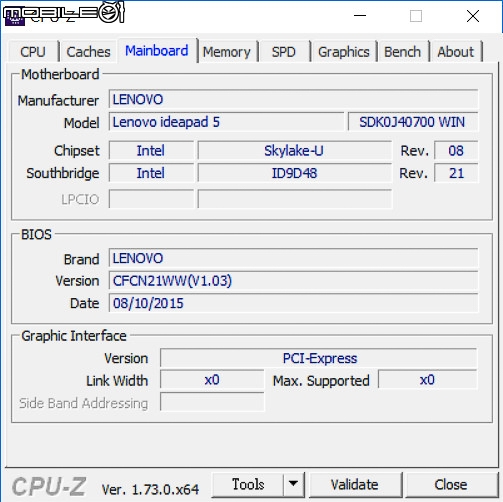This screenshot has width=503, height=502.
Task: Open the SPD tab
Action: pos(284,52)
